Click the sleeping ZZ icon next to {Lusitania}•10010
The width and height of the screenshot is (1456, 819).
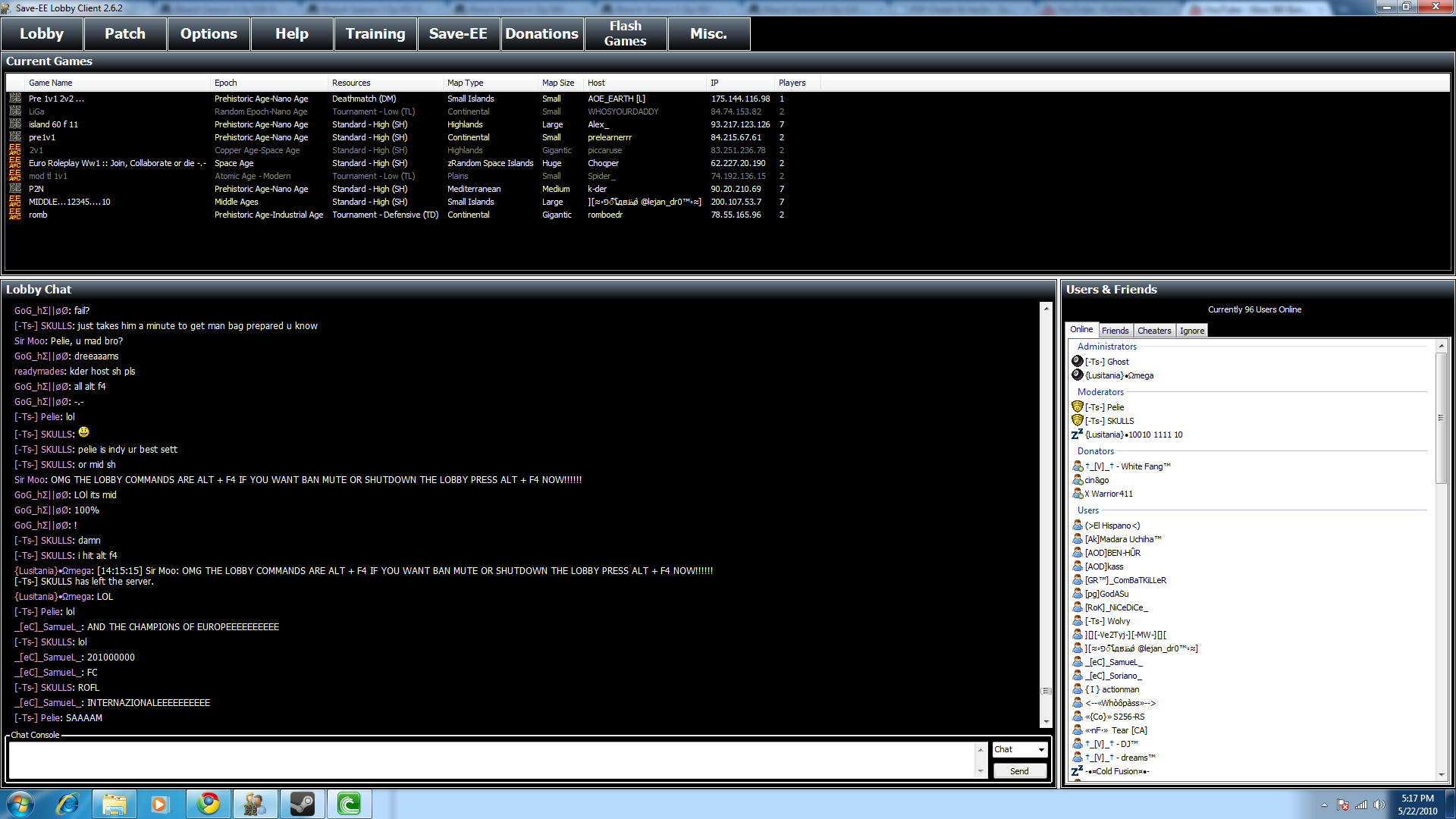point(1077,435)
